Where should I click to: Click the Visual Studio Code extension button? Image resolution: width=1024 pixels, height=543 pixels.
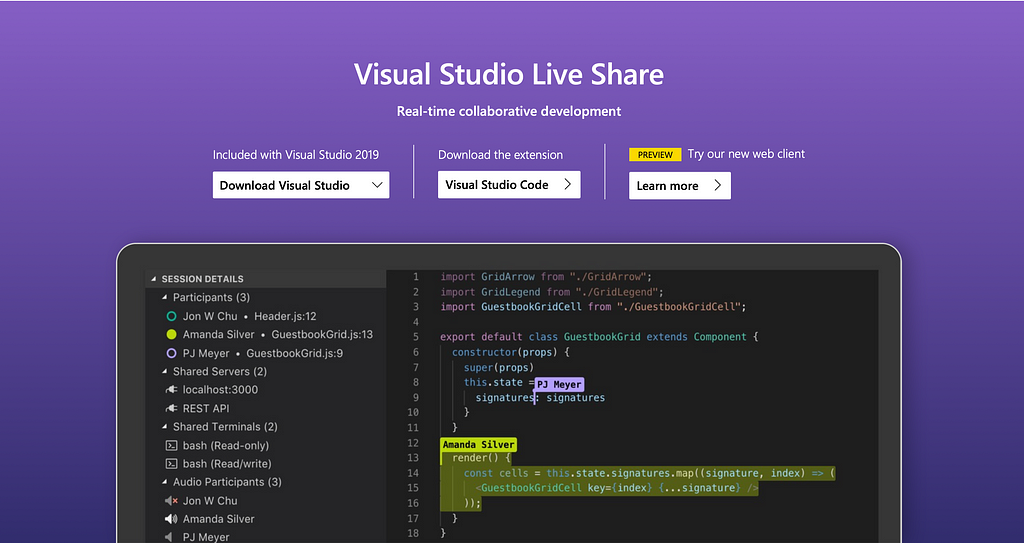click(509, 185)
